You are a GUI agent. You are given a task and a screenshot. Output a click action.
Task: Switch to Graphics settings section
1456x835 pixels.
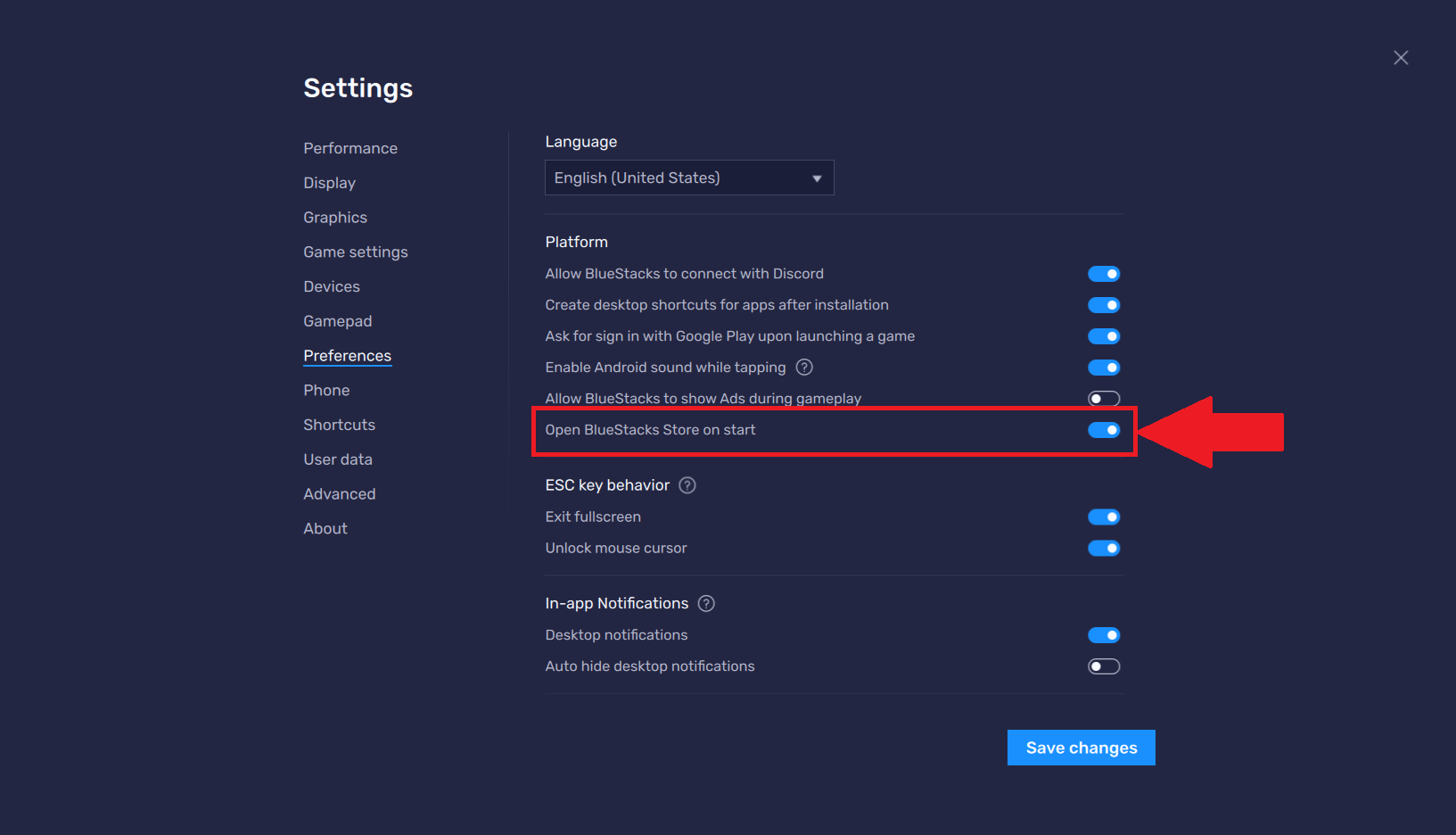click(x=335, y=218)
